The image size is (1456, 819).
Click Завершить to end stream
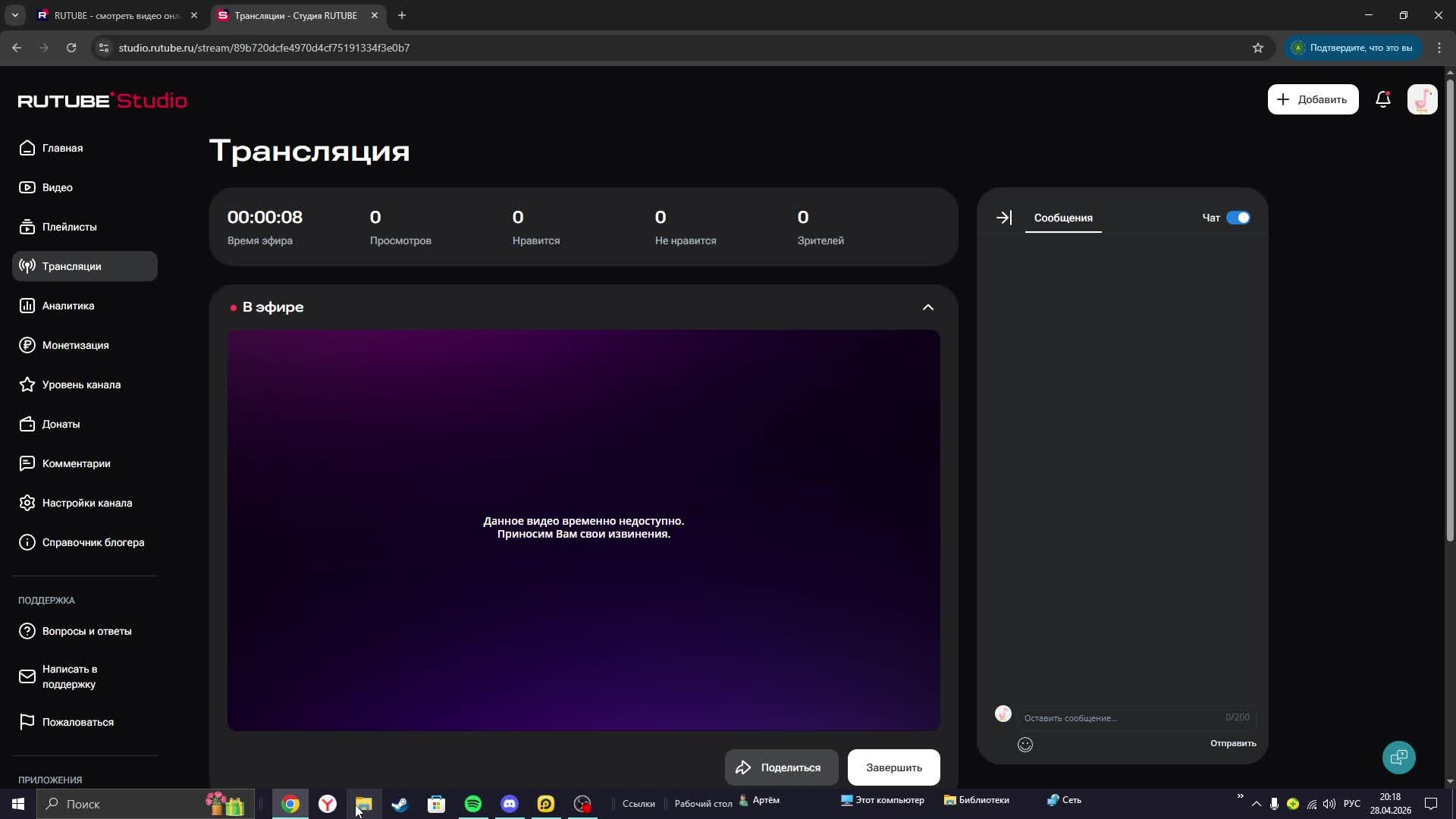point(893,767)
